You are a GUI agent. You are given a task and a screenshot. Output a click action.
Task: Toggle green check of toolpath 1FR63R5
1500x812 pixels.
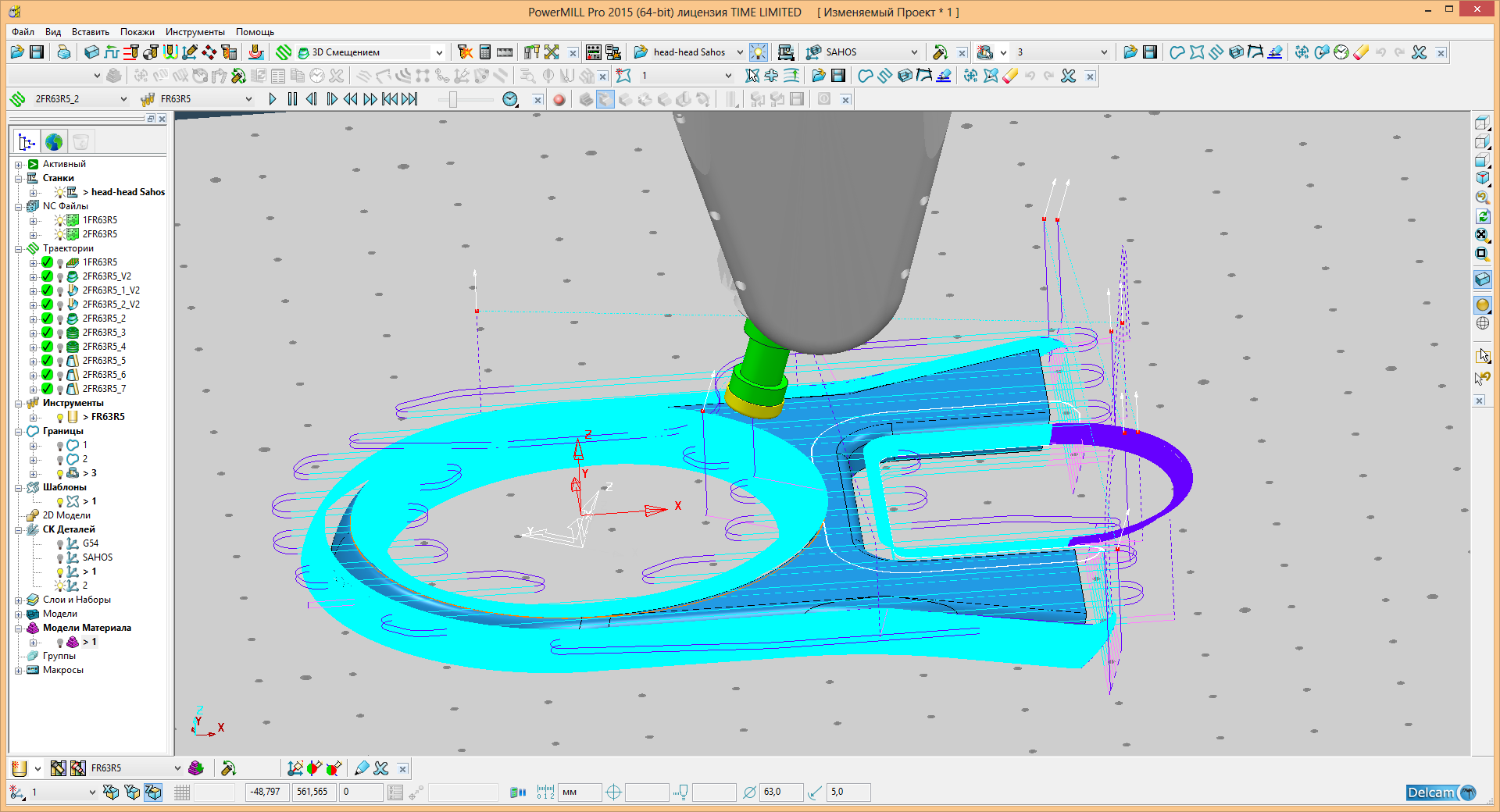(x=48, y=262)
